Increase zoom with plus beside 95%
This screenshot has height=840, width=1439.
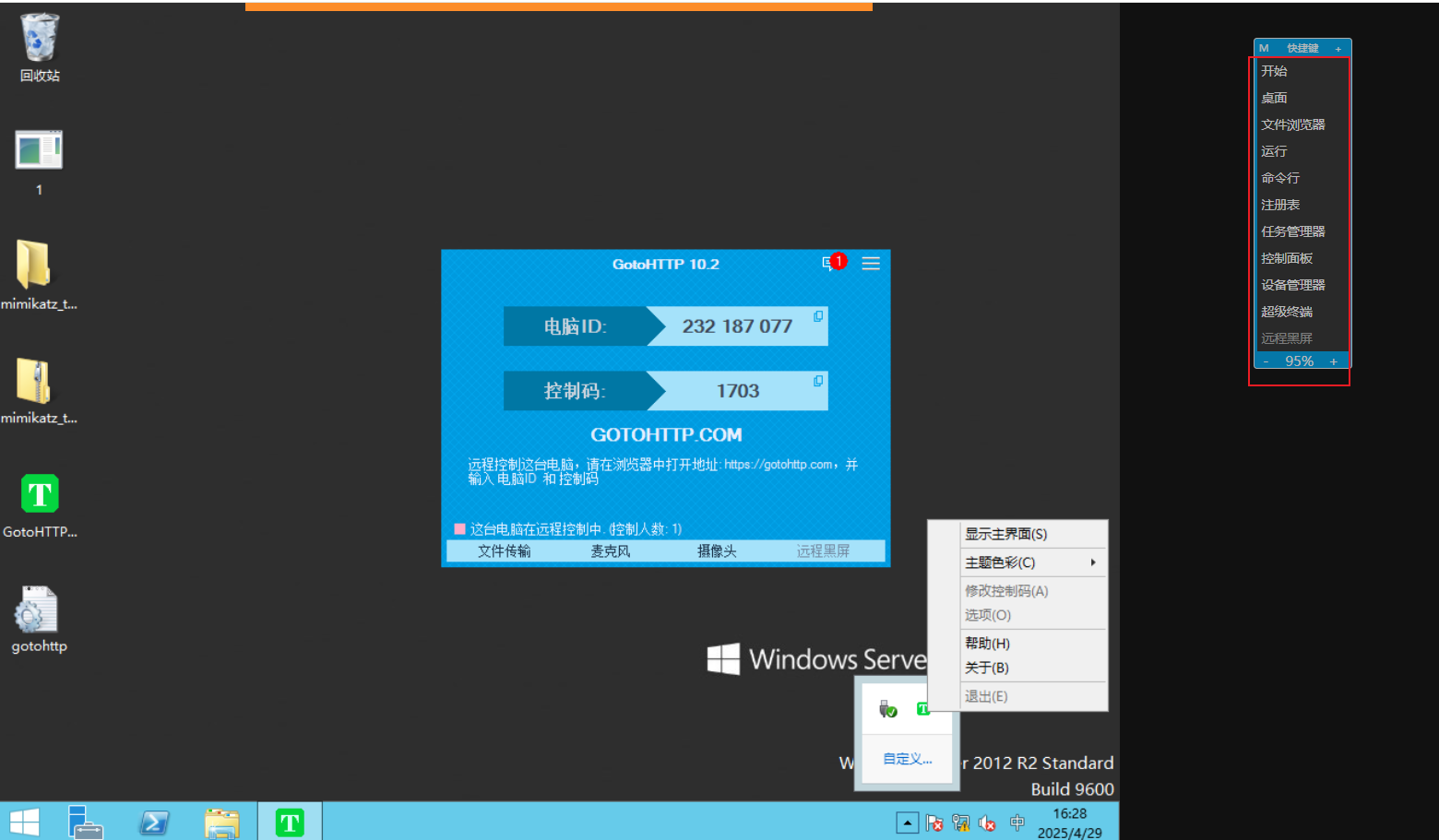click(x=1333, y=361)
